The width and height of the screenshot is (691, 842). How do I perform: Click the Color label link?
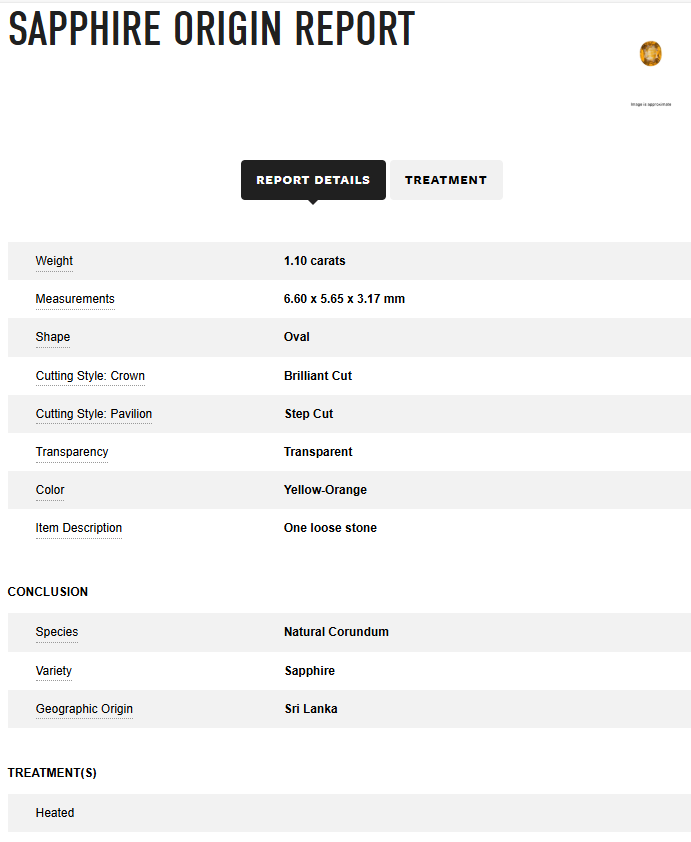[50, 490]
